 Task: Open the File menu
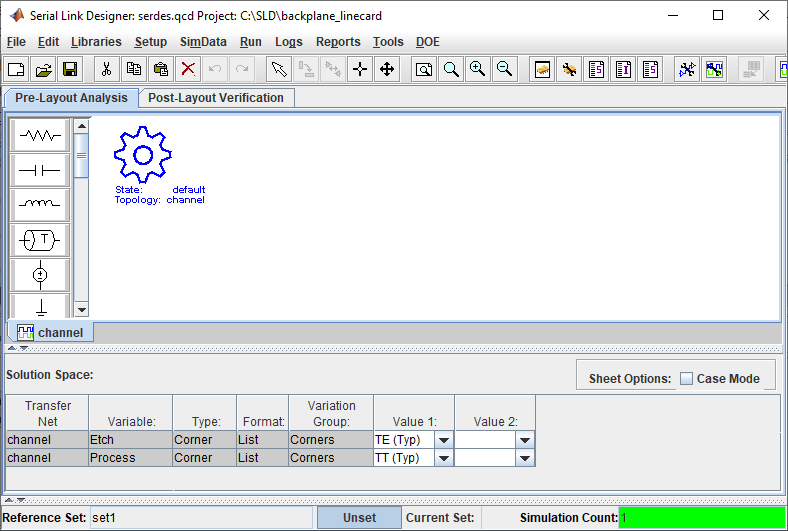(x=16, y=42)
